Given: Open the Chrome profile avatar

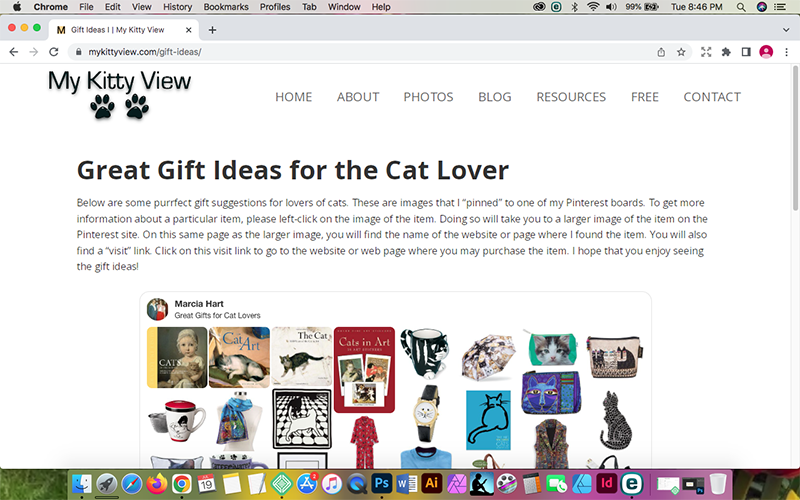Looking at the screenshot, I should (766, 52).
